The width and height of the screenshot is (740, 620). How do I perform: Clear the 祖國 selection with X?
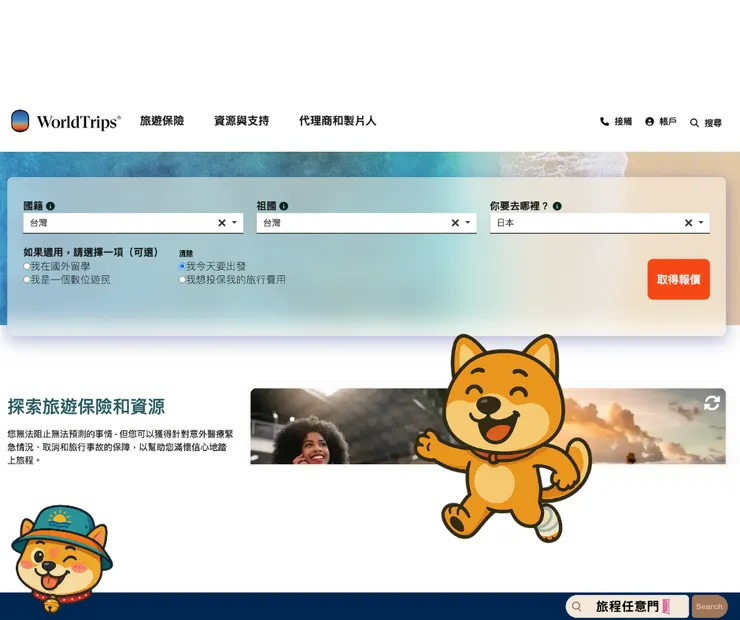[x=455, y=223]
